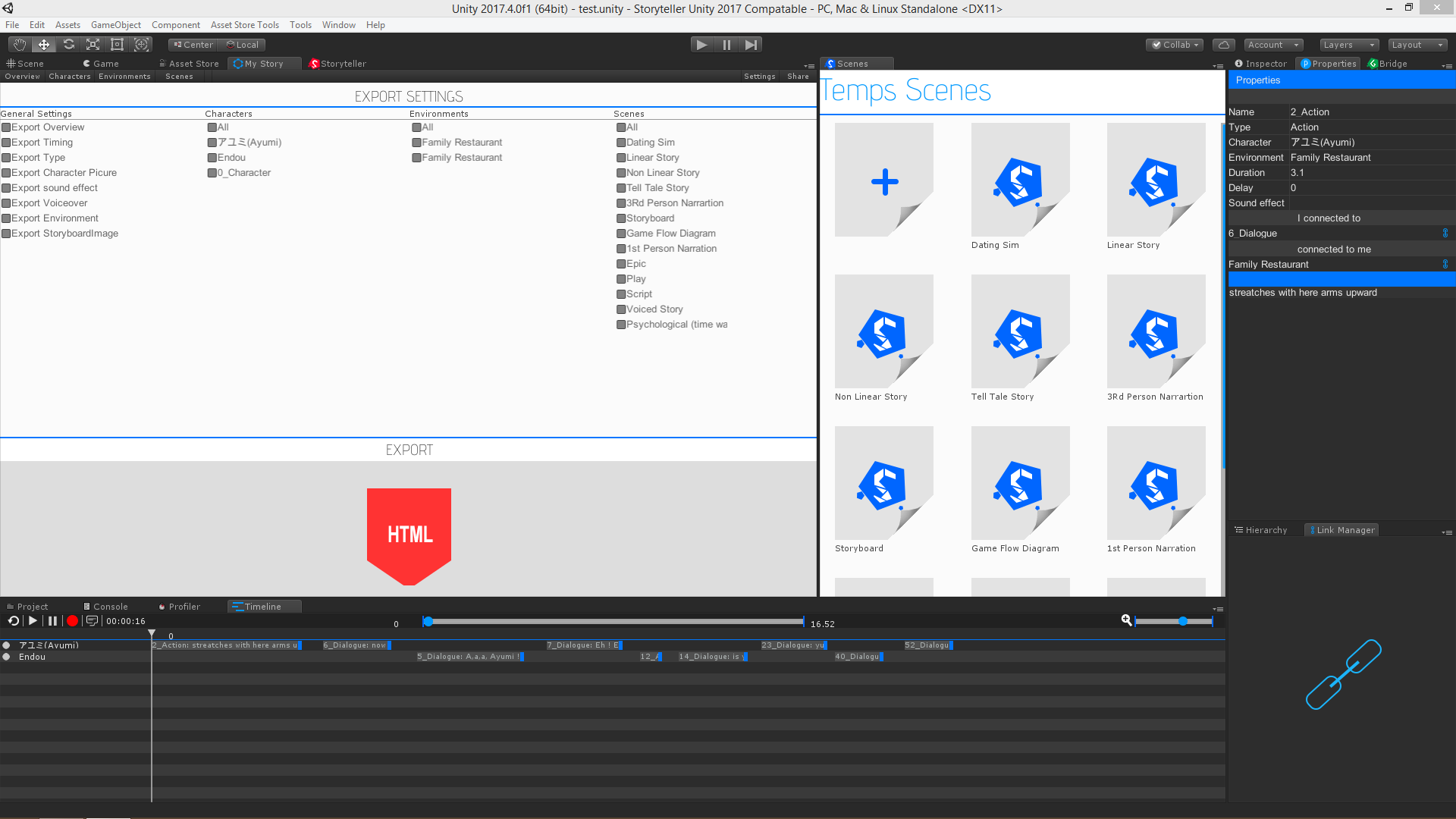Rewind the timeline to start
Viewport: 1456px width, 819px height.
14,621
